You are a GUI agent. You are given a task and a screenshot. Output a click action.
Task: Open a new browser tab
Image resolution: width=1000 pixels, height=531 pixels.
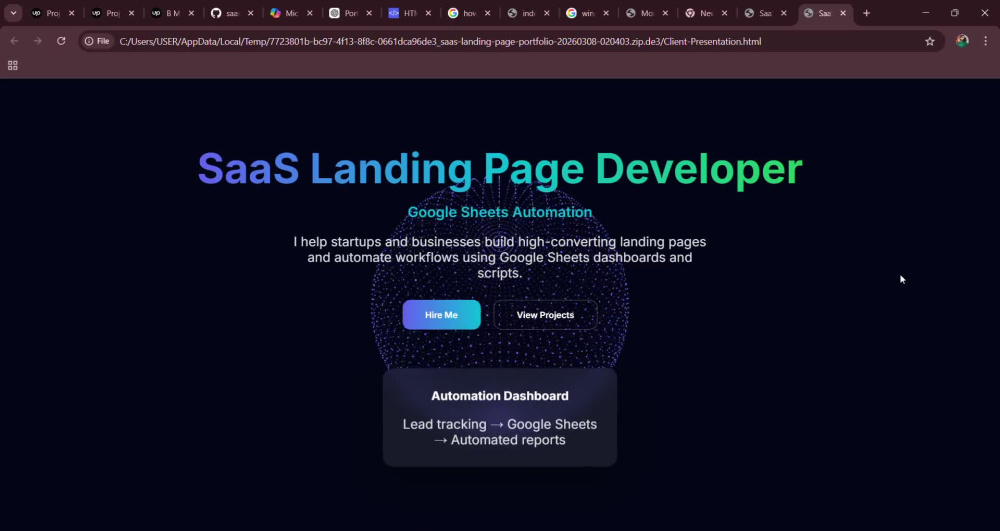[866, 13]
